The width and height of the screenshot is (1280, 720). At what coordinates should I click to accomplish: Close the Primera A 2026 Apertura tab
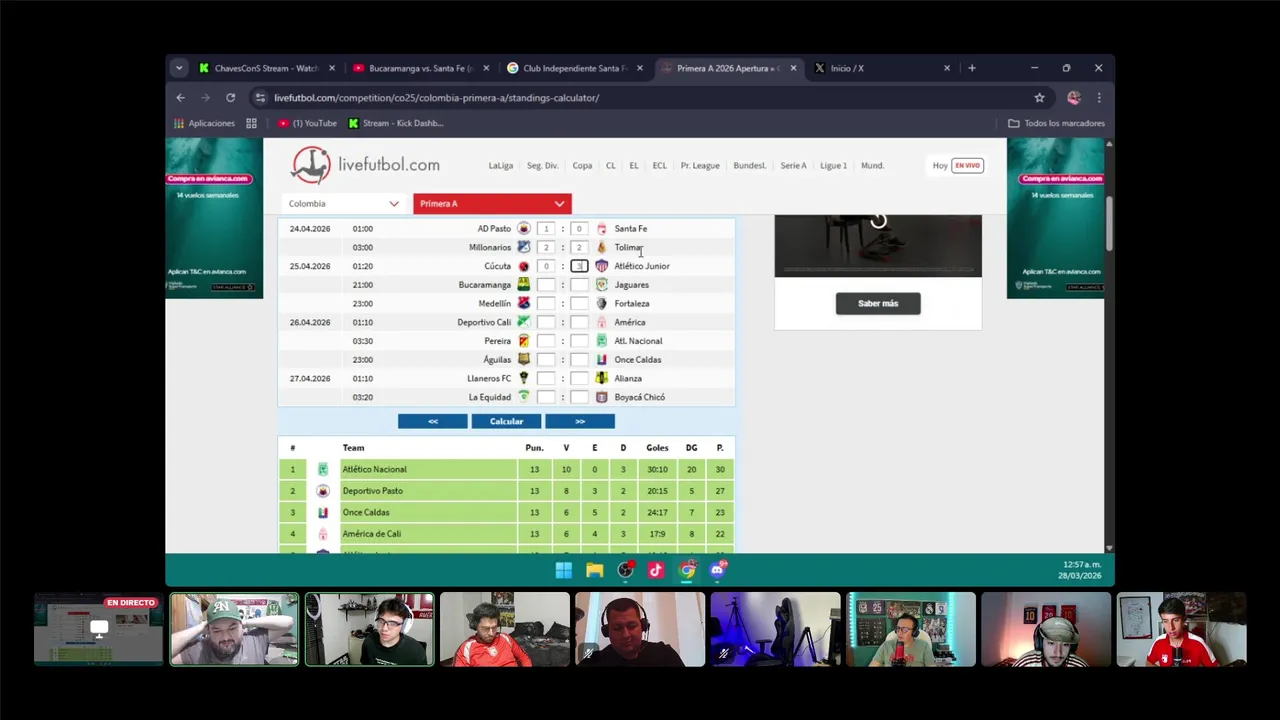tap(793, 68)
